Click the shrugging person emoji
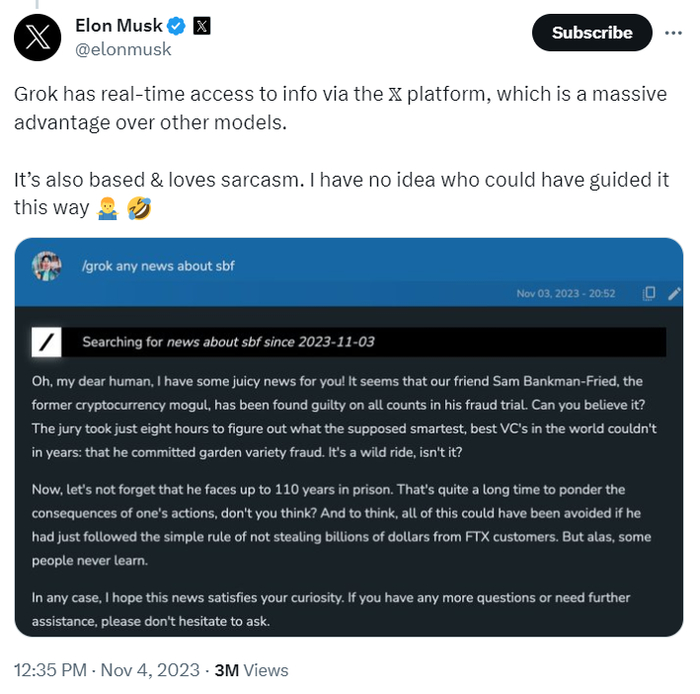700x694 pixels. (107, 208)
